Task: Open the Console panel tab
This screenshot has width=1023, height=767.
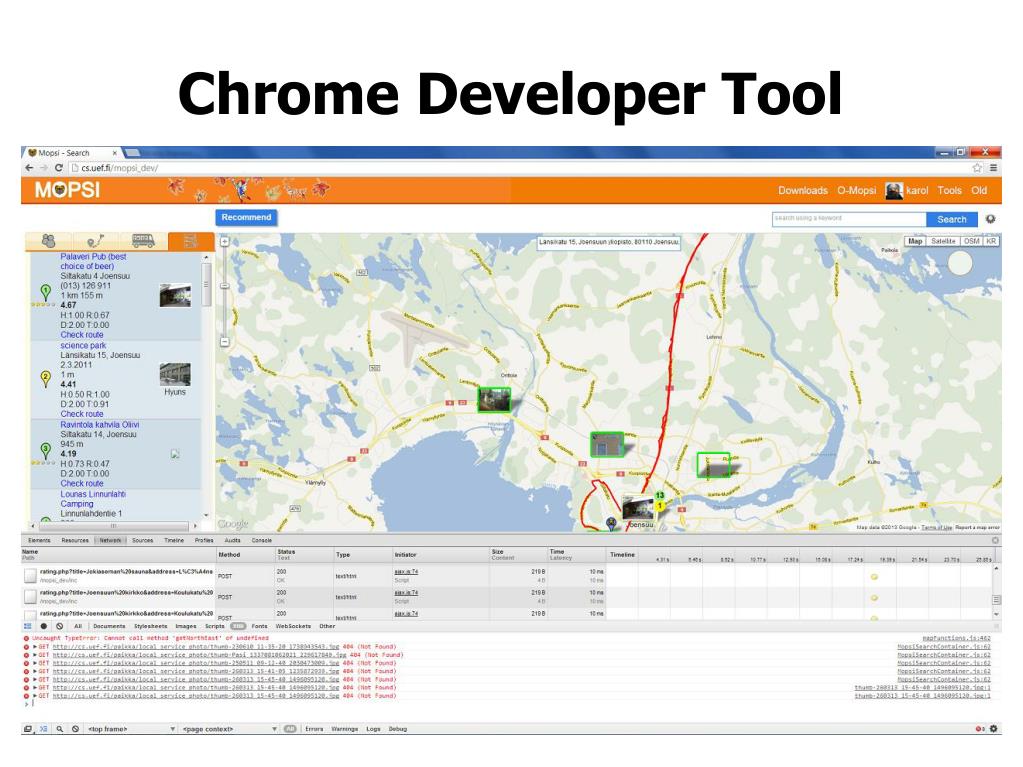Action: 262,541
